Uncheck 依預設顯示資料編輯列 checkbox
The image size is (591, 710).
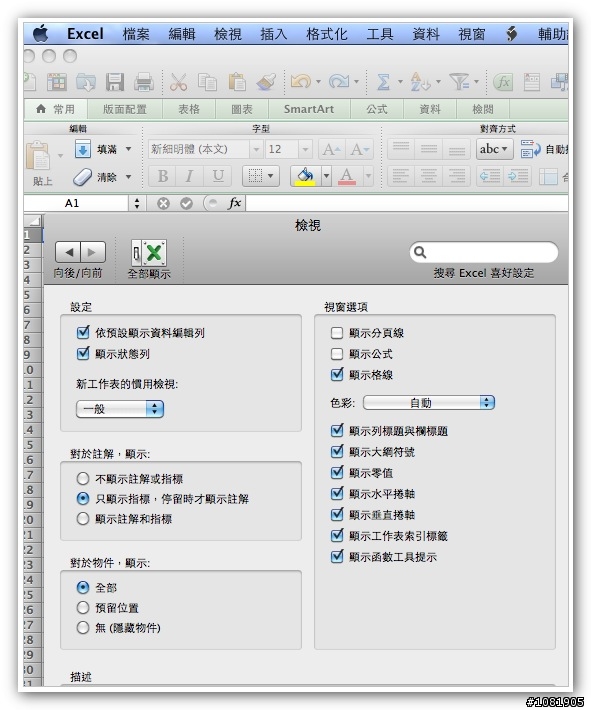point(83,333)
